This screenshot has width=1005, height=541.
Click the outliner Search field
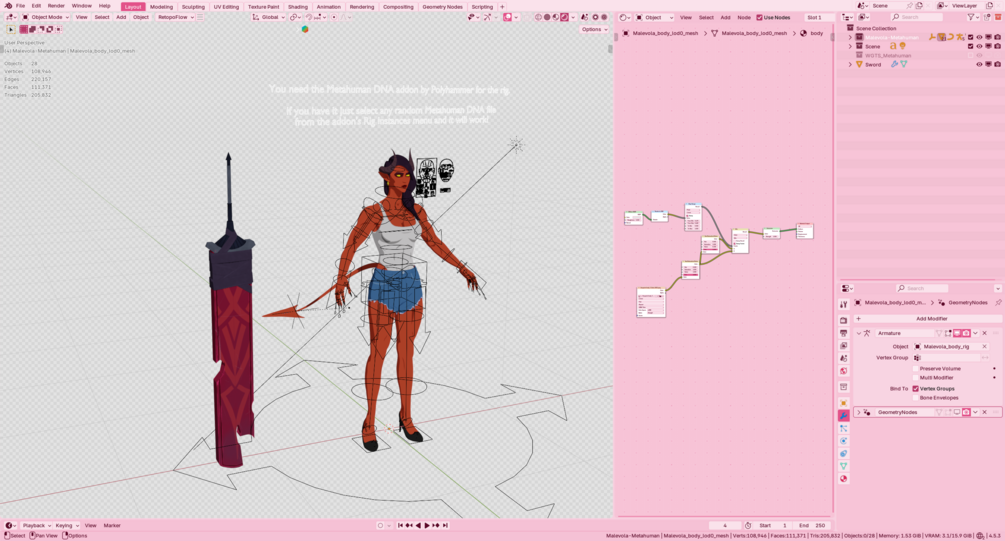coord(917,17)
